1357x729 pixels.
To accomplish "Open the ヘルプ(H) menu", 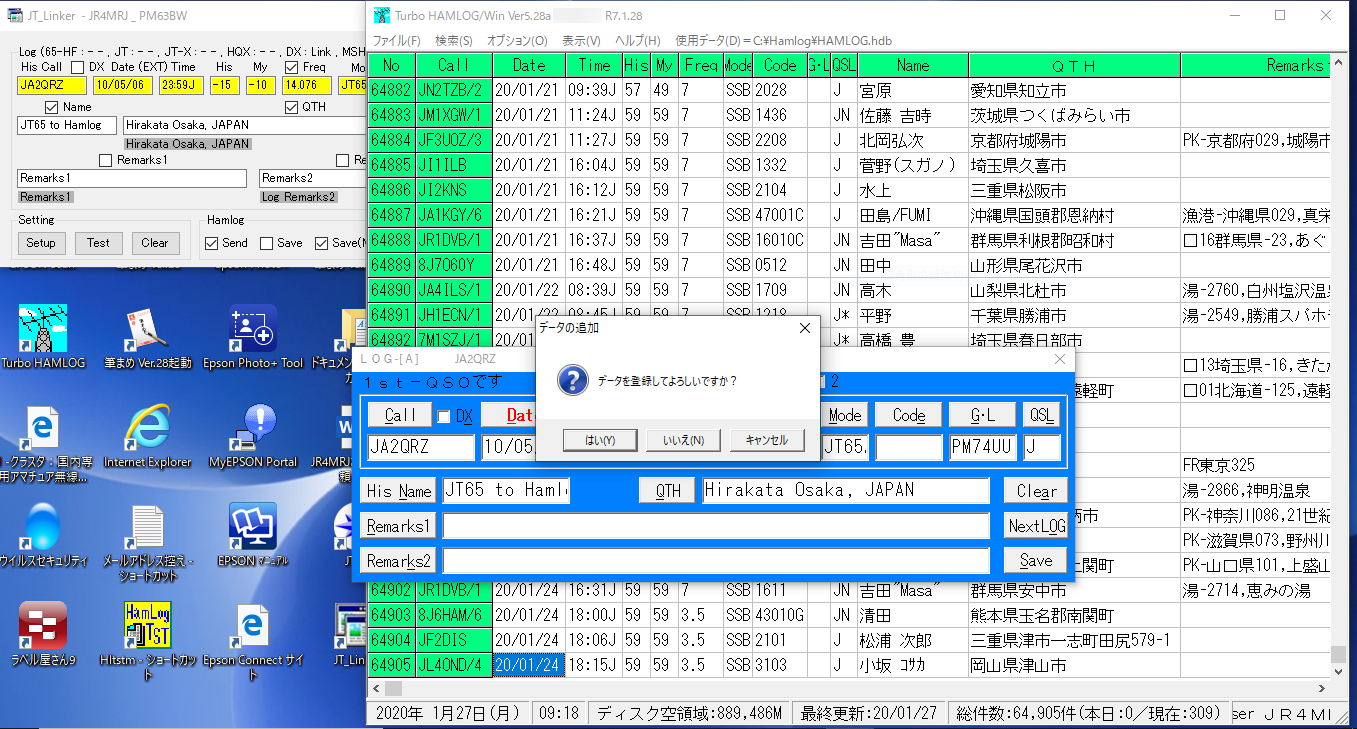I will [638, 41].
